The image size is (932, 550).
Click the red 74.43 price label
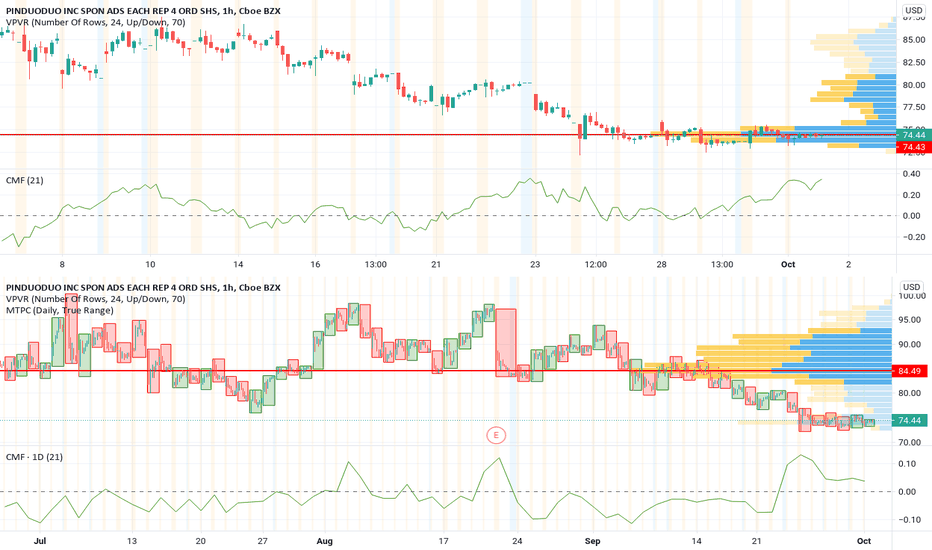coord(914,147)
